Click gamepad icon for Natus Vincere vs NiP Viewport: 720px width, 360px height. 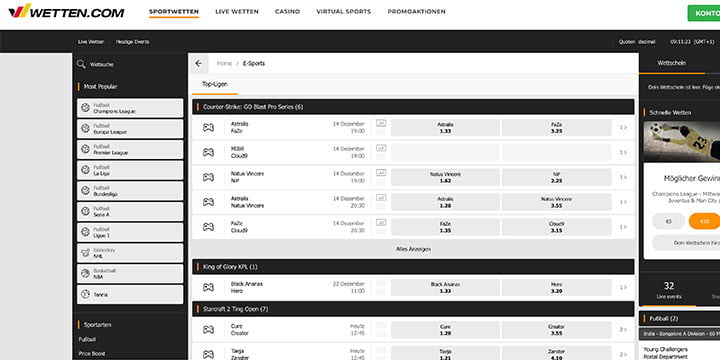208,177
